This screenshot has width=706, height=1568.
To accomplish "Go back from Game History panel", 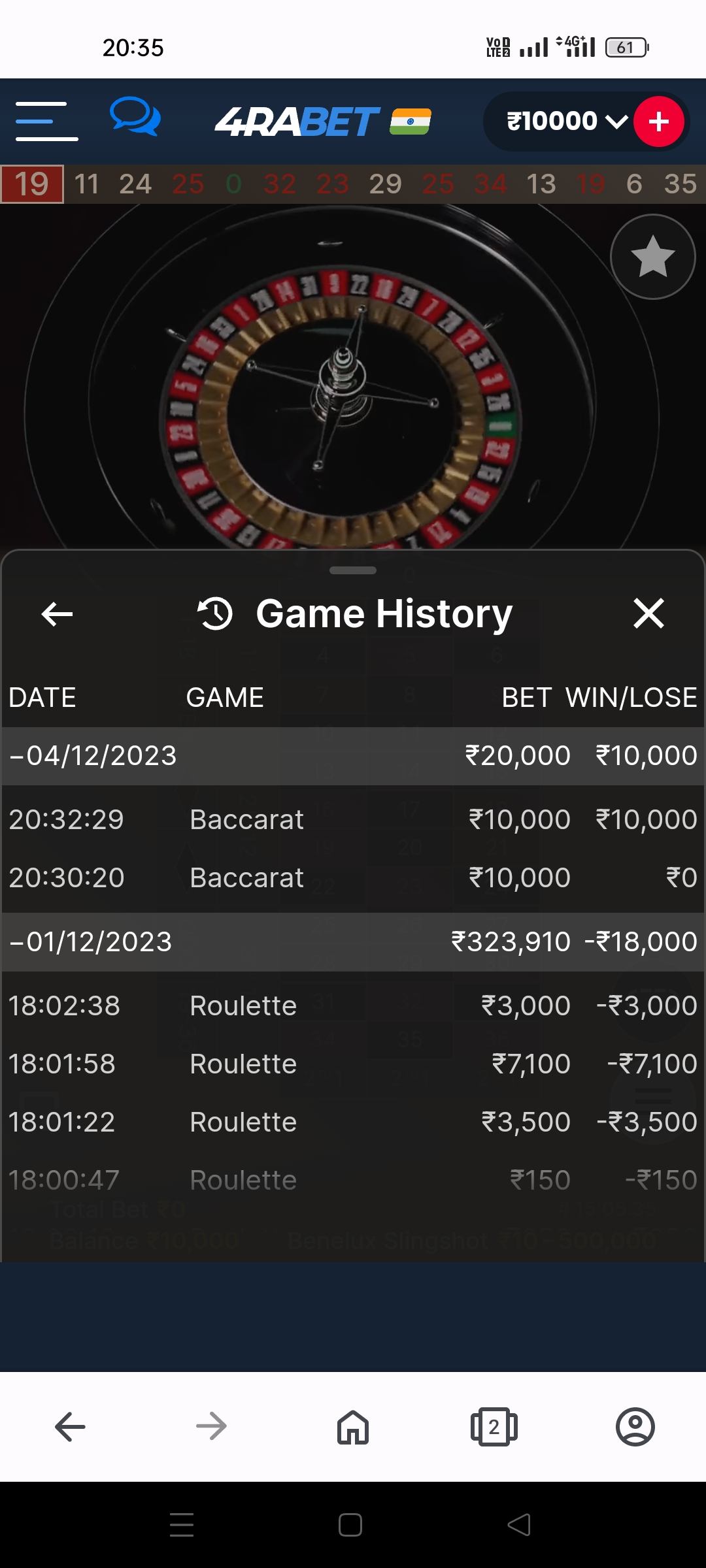I will (57, 614).
